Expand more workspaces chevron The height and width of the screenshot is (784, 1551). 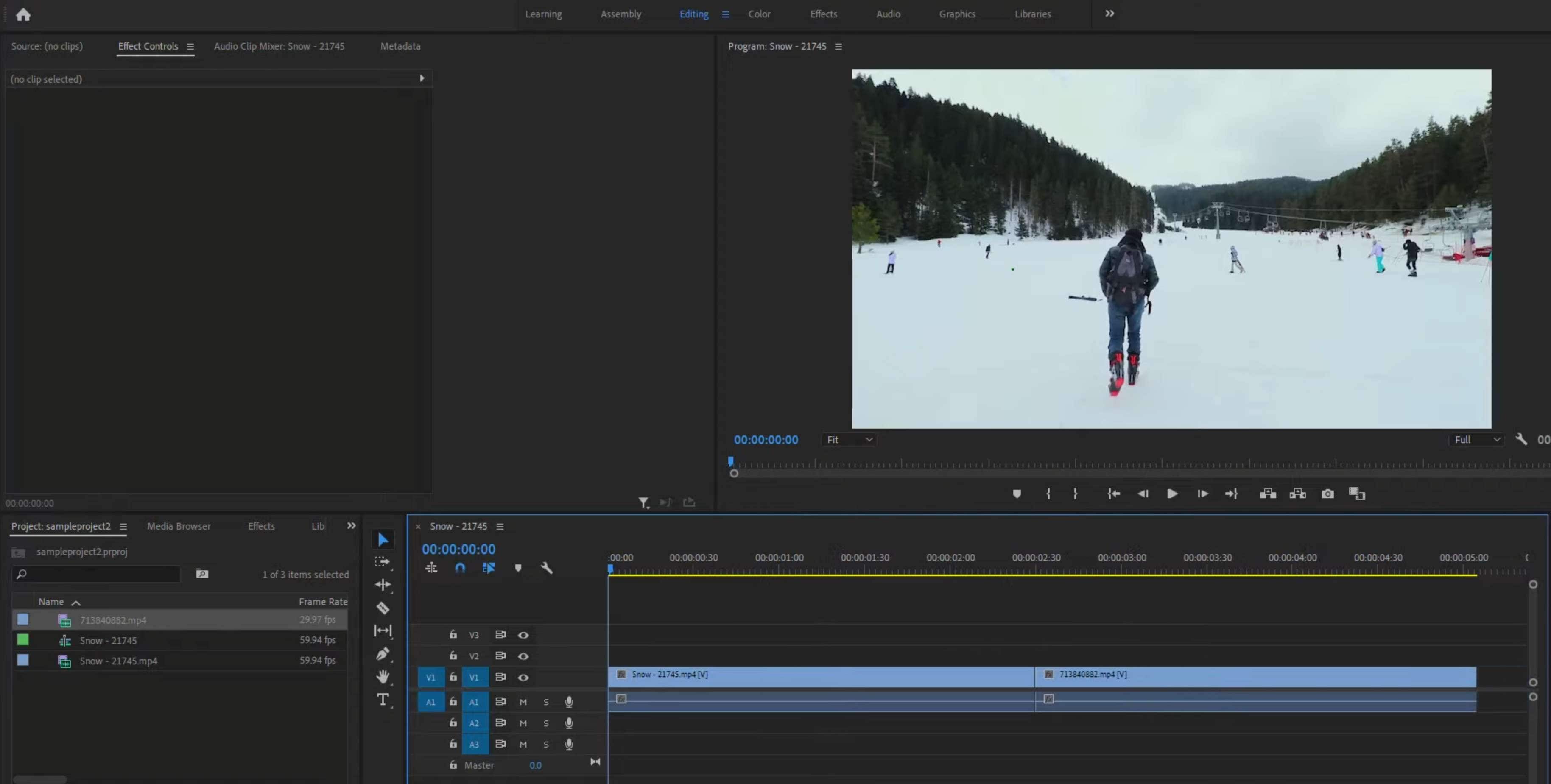(x=1109, y=13)
